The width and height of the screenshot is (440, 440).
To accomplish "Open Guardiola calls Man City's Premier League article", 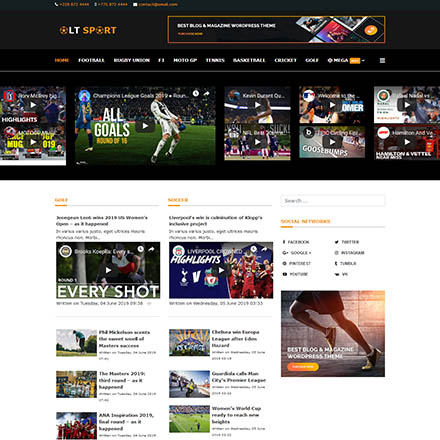I will [239, 377].
